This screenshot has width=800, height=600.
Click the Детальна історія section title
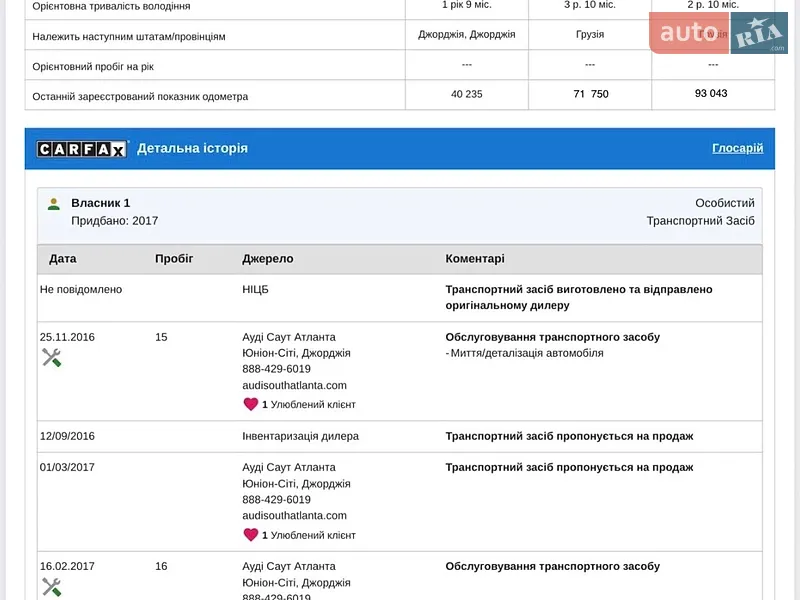[x=192, y=148]
